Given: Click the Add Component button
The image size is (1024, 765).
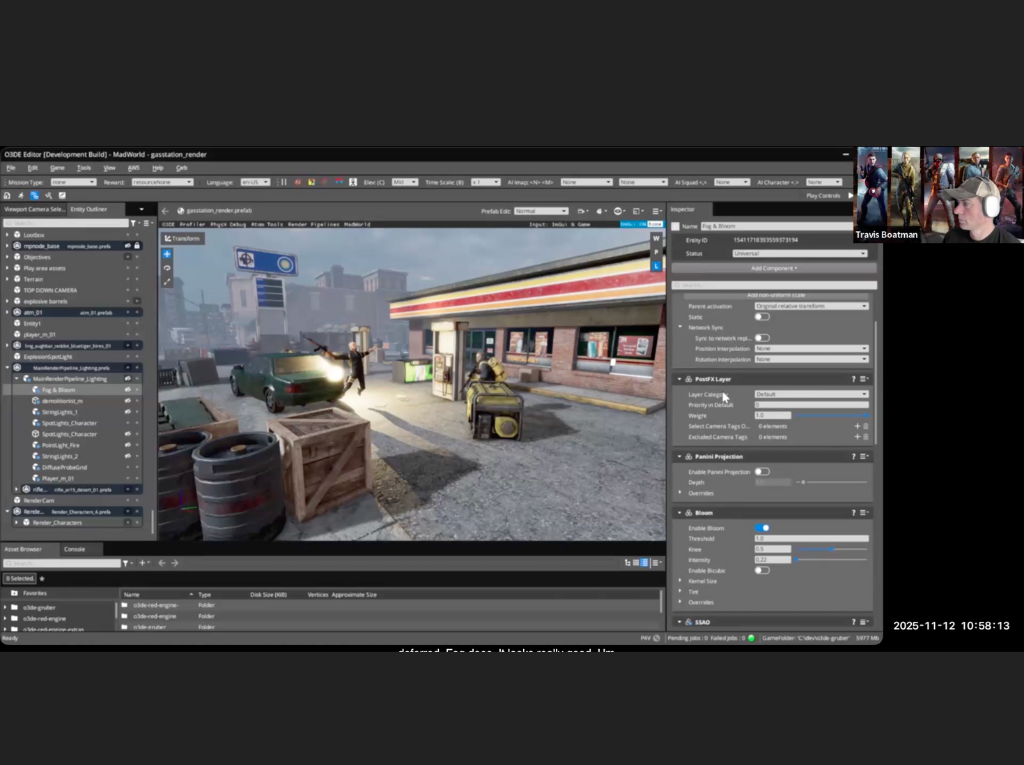Looking at the screenshot, I should coord(773,269).
